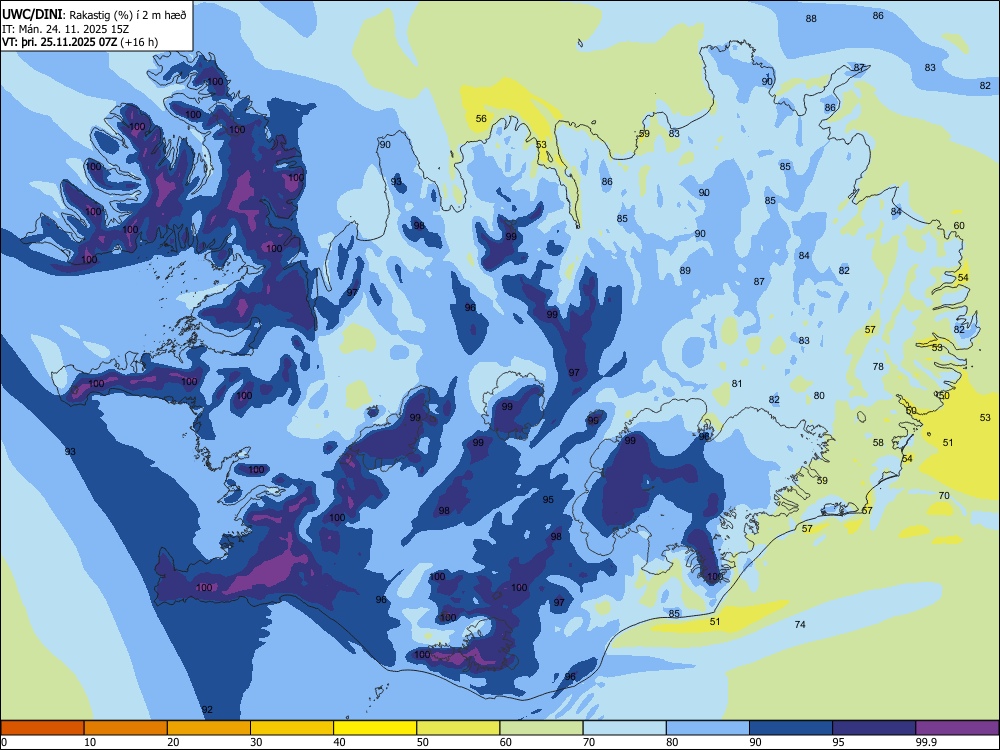1000x750 pixels.
Task: Click the map humidity value '92'
Action: (207, 710)
